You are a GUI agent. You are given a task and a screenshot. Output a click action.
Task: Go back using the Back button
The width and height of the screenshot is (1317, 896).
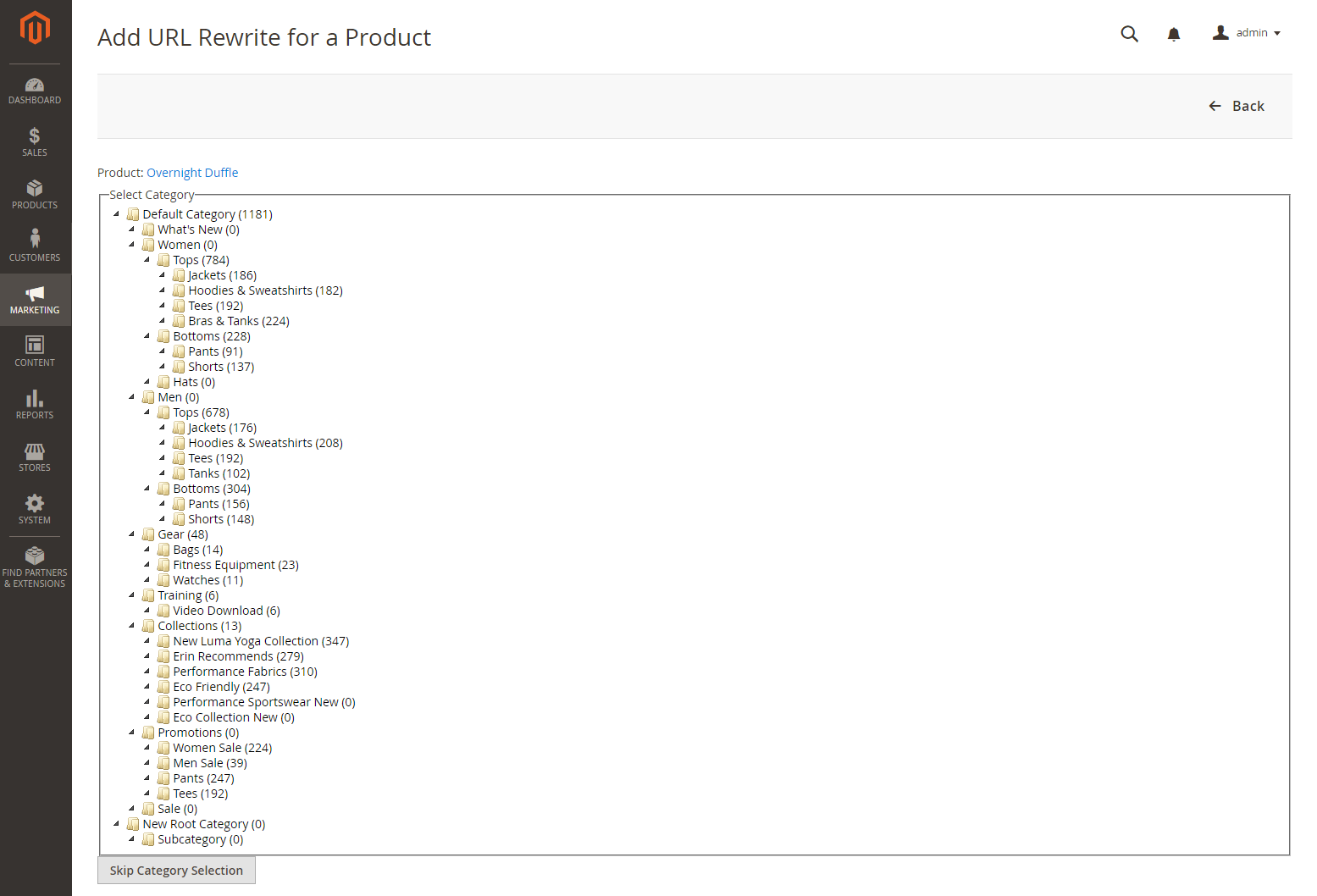[1237, 106]
